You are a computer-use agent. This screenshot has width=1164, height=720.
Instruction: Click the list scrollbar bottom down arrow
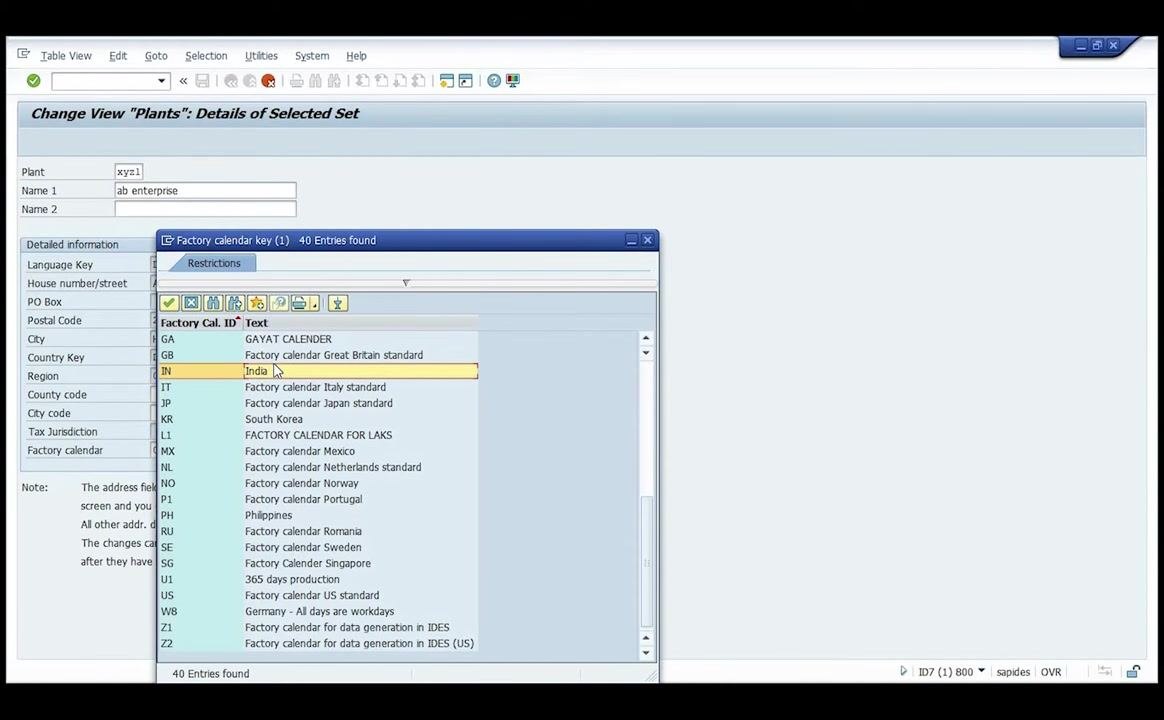coord(646,653)
